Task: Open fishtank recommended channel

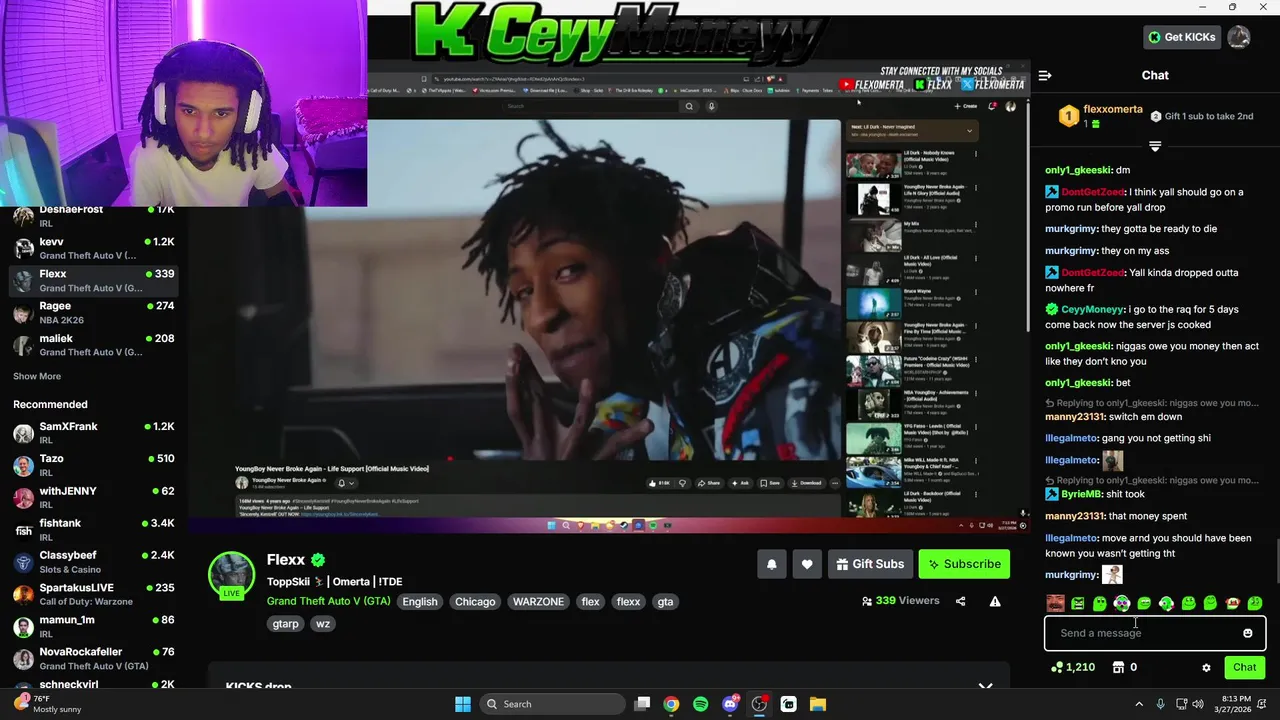Action: (94, 530)
